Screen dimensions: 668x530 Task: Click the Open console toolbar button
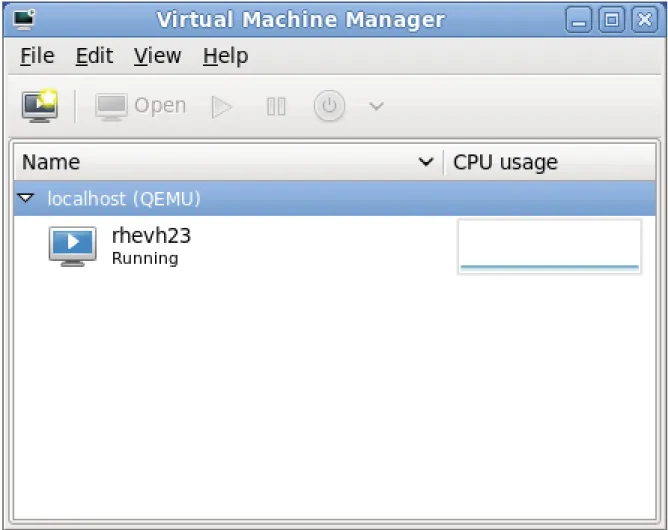tap(141, 106)
